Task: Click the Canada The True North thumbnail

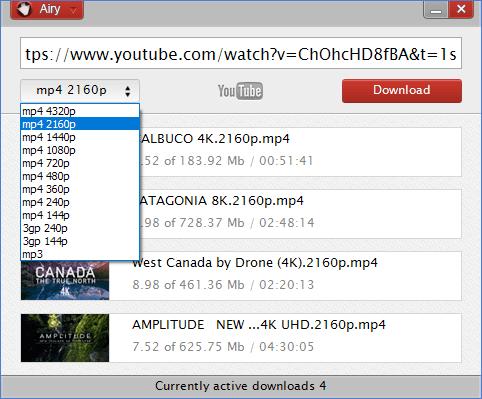Action: tap(65, 280)
